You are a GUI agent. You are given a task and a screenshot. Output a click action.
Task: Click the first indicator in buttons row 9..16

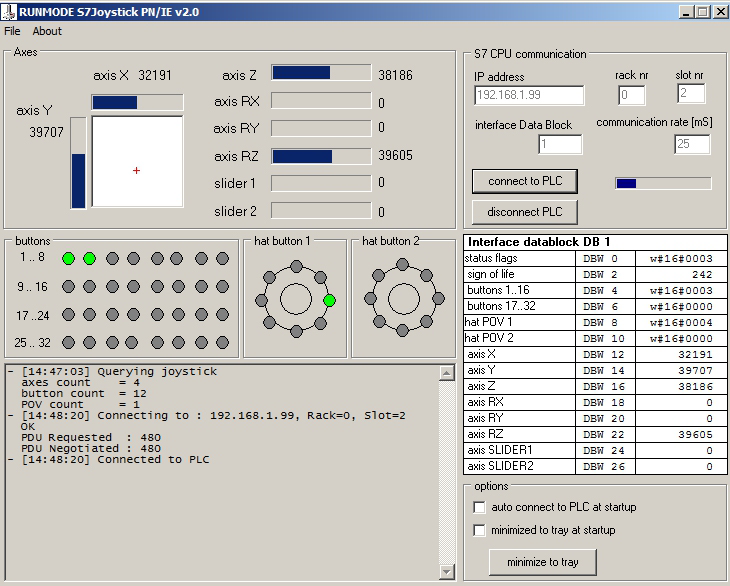pyautogui.click(x=68, y=287)
